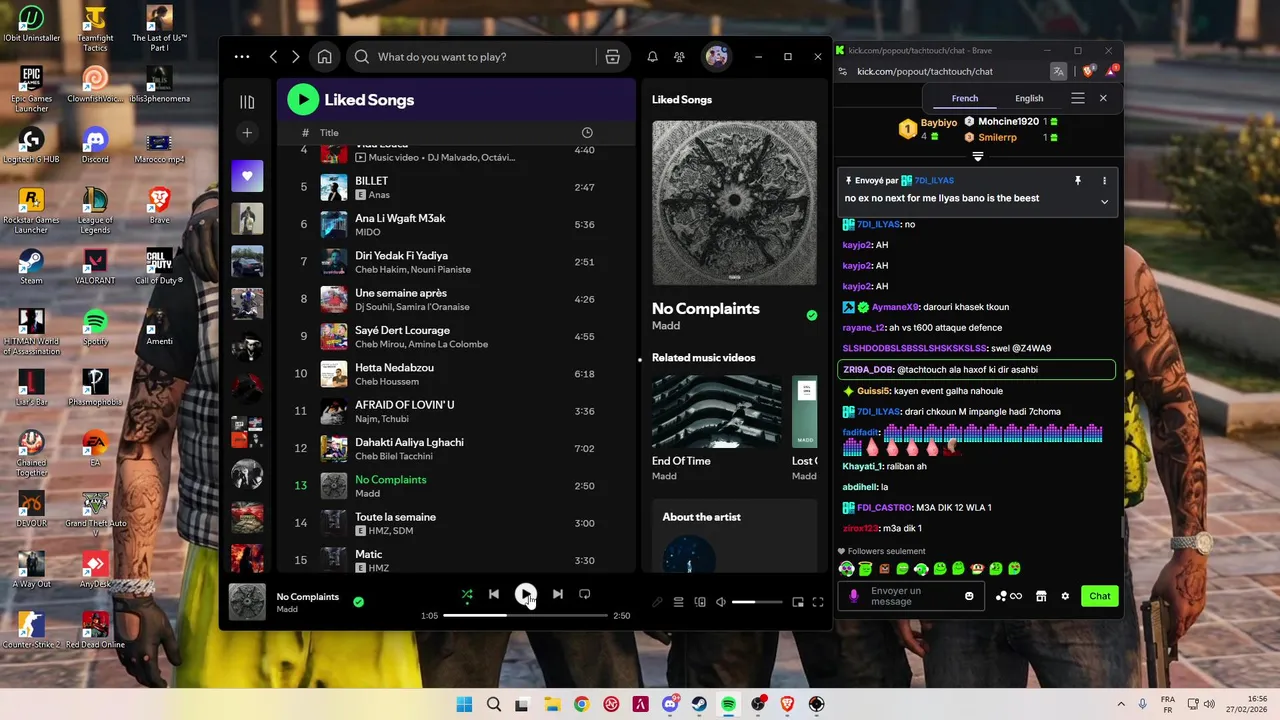Open pinned message three-dot options
The width and height of the screenshot is (1280, 720).
pos(1104,181)
